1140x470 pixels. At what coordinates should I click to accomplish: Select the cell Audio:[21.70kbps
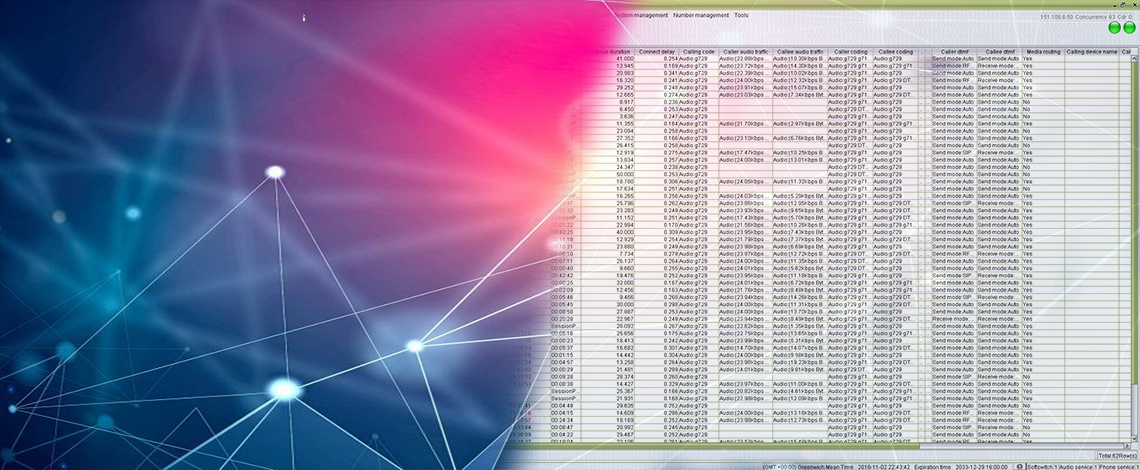click(x=745, y=124)
